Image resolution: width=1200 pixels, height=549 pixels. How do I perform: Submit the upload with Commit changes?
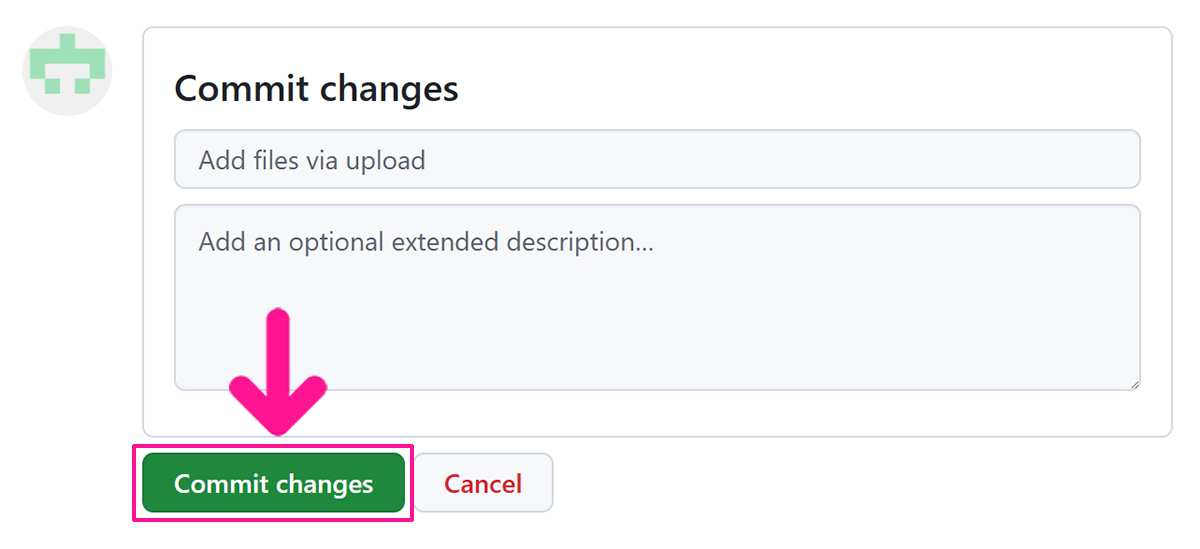coord(273,484)
